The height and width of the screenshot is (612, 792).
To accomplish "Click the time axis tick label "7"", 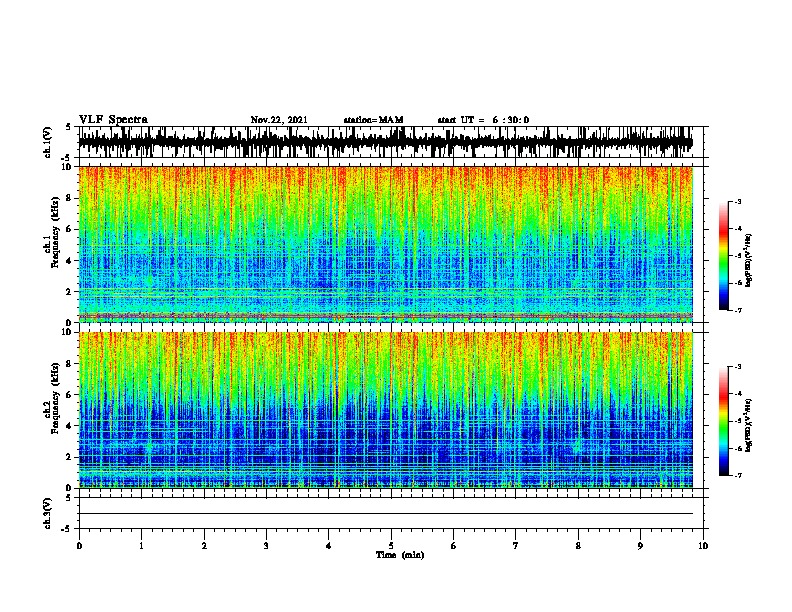I will pyautogui.click(x=516, y=546).
